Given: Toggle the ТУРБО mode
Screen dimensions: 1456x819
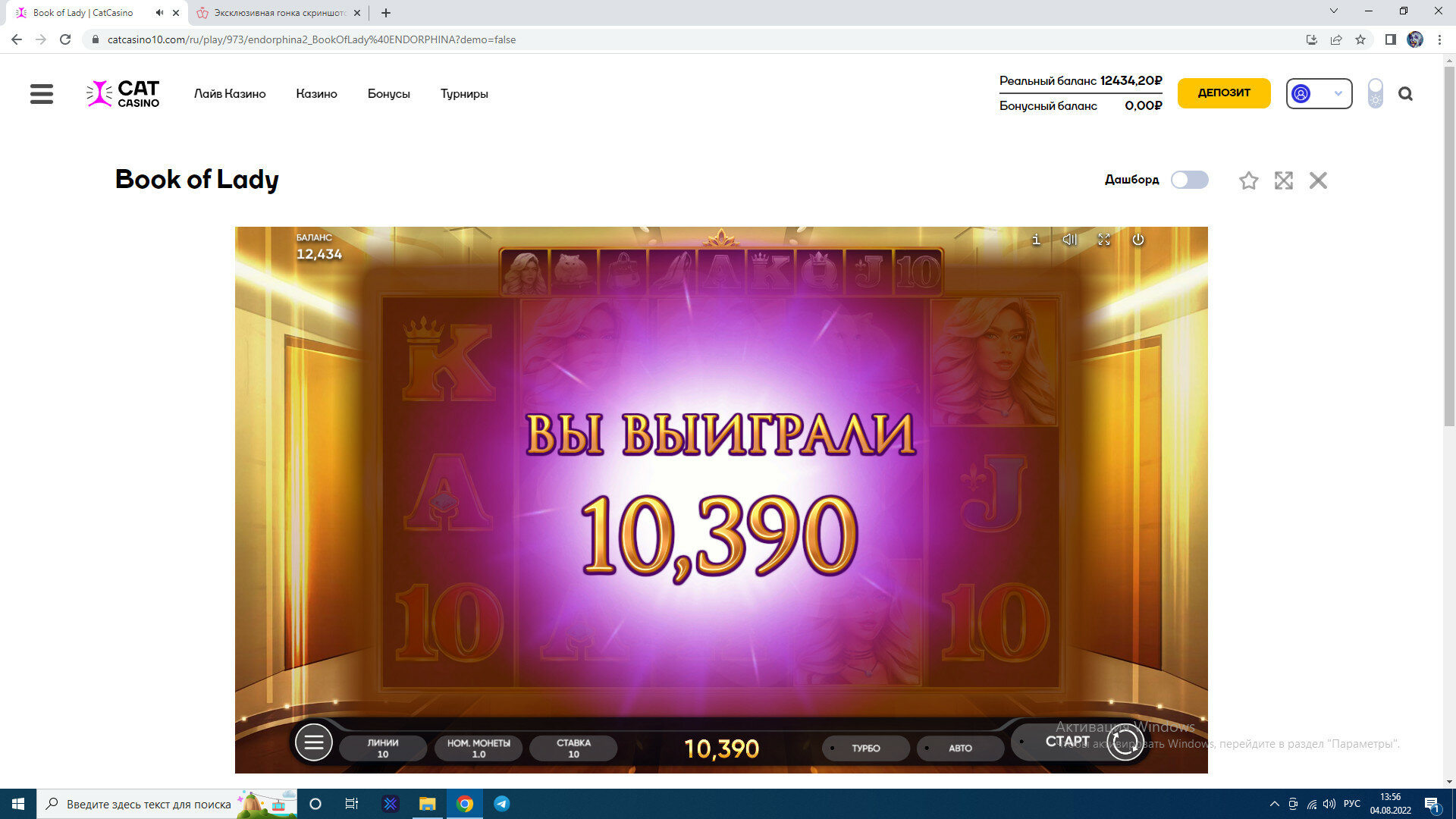Looking at the screenshot, I should [x=865, y=748].
